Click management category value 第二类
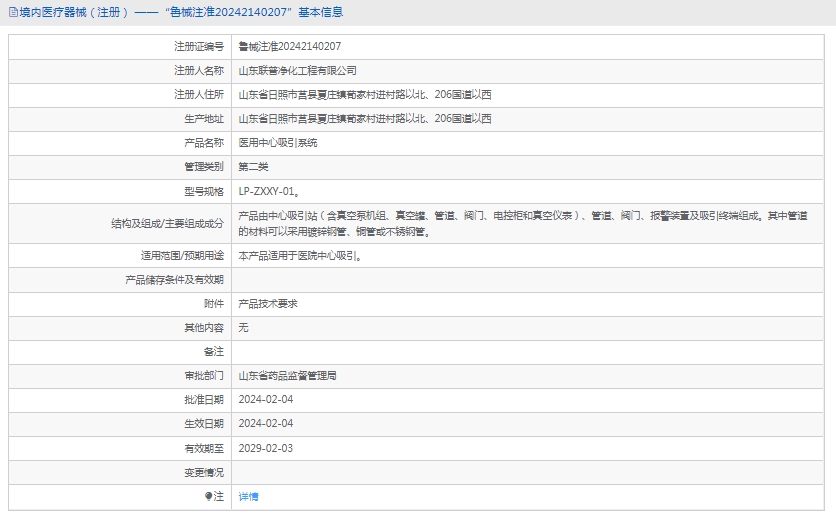836x519 pixels. pyautogui.click(x=253, y=167)
